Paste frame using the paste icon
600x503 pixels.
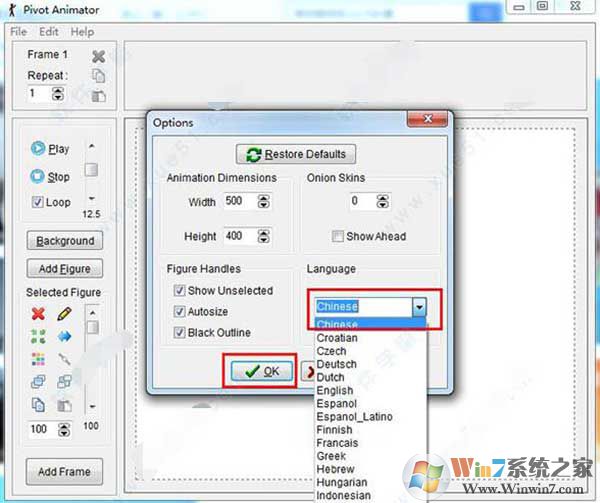[x=98, y=96]
